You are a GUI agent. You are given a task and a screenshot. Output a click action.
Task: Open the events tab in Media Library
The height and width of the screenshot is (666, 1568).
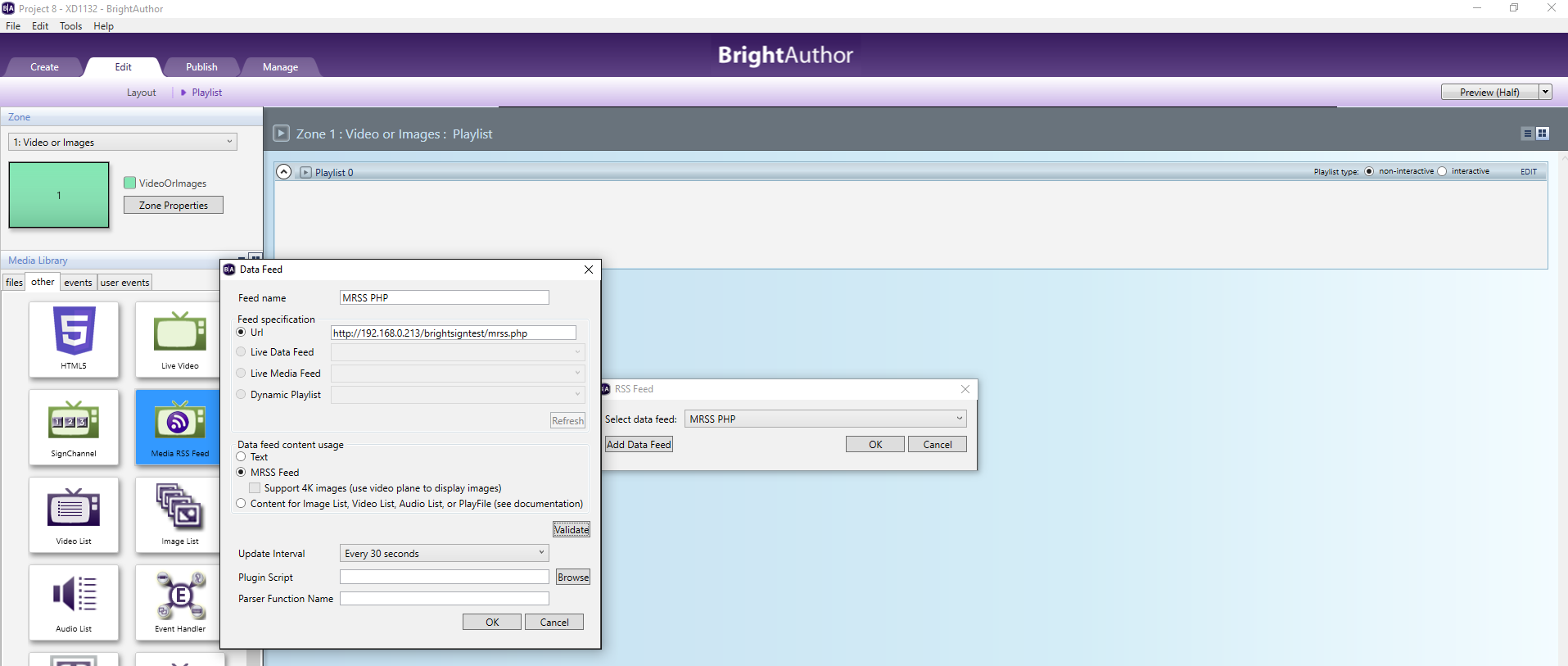point(78,283)
